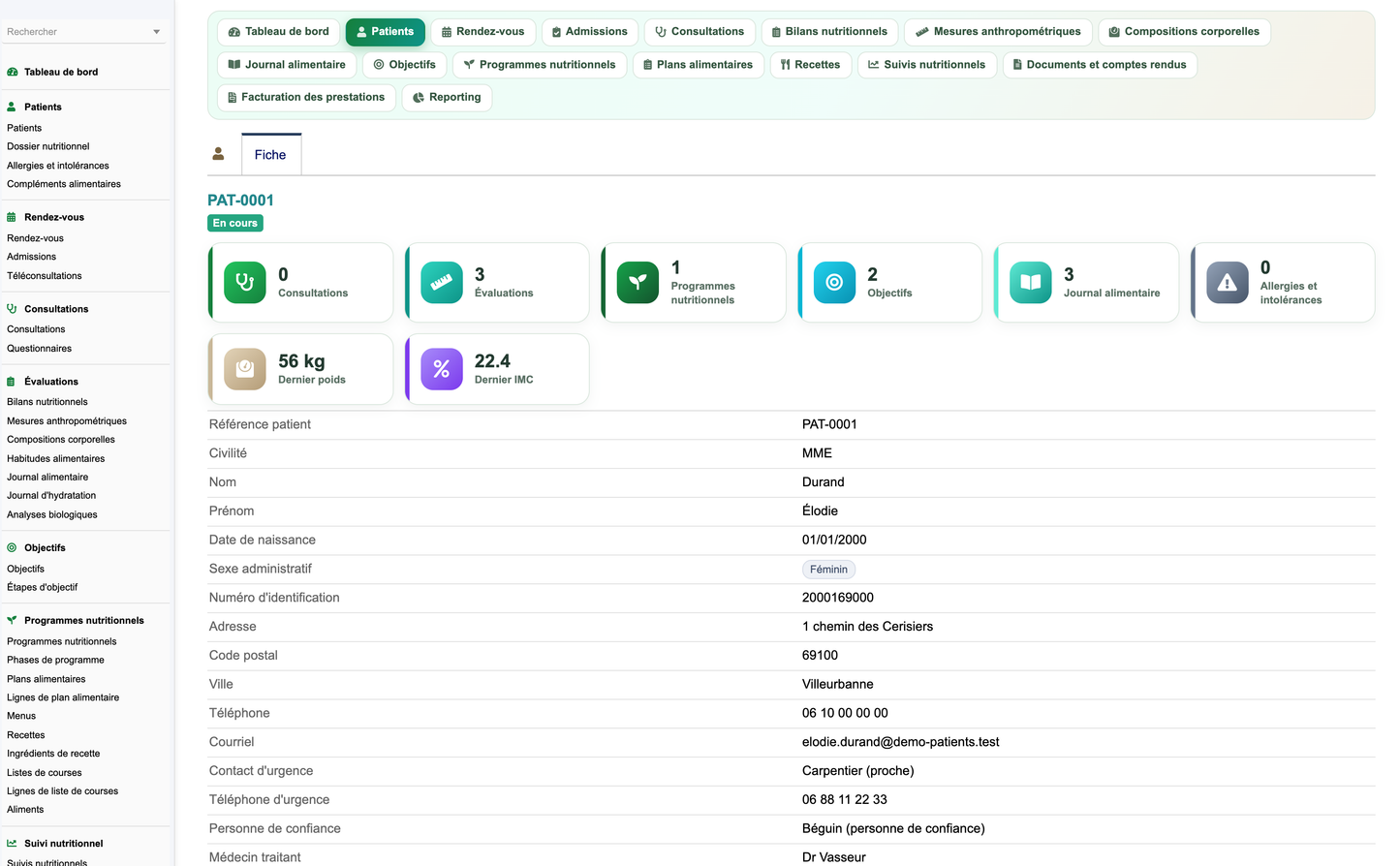Go to the Rendez-vous top navigation tab

point(483,32)
